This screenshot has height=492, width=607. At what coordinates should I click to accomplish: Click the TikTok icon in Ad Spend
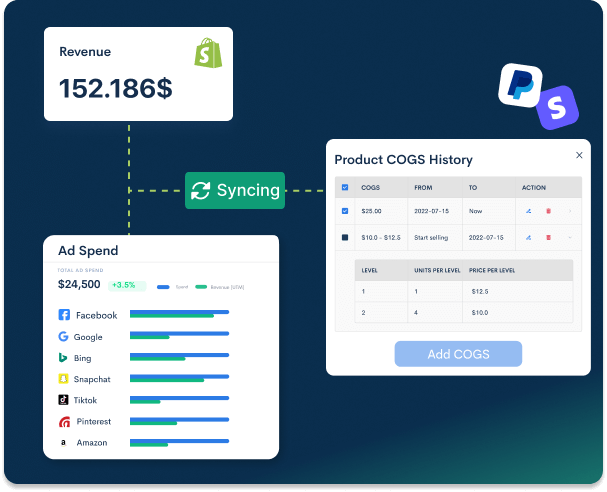tap(64, 400)
